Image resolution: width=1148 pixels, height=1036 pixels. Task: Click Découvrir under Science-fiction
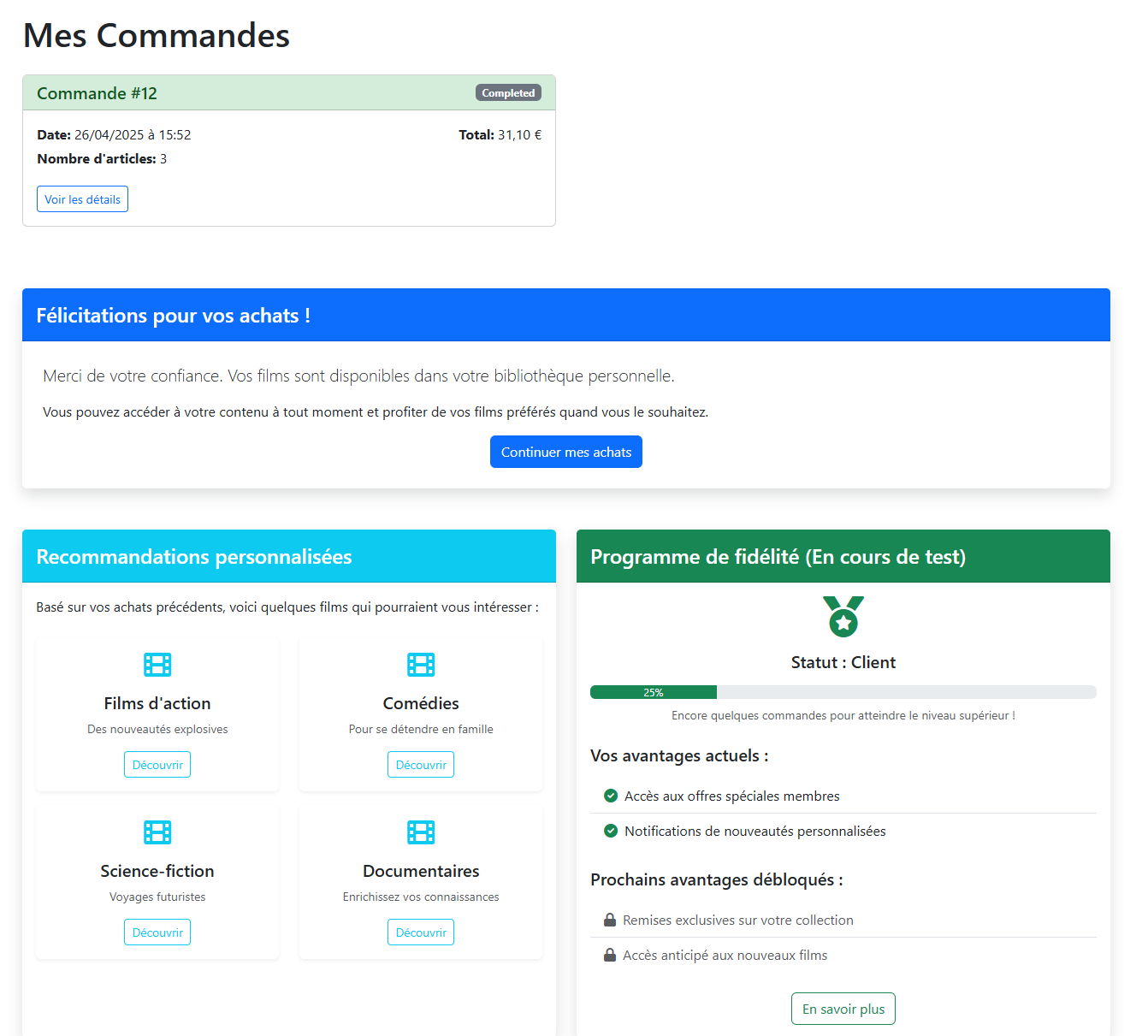tap(157, 932)
